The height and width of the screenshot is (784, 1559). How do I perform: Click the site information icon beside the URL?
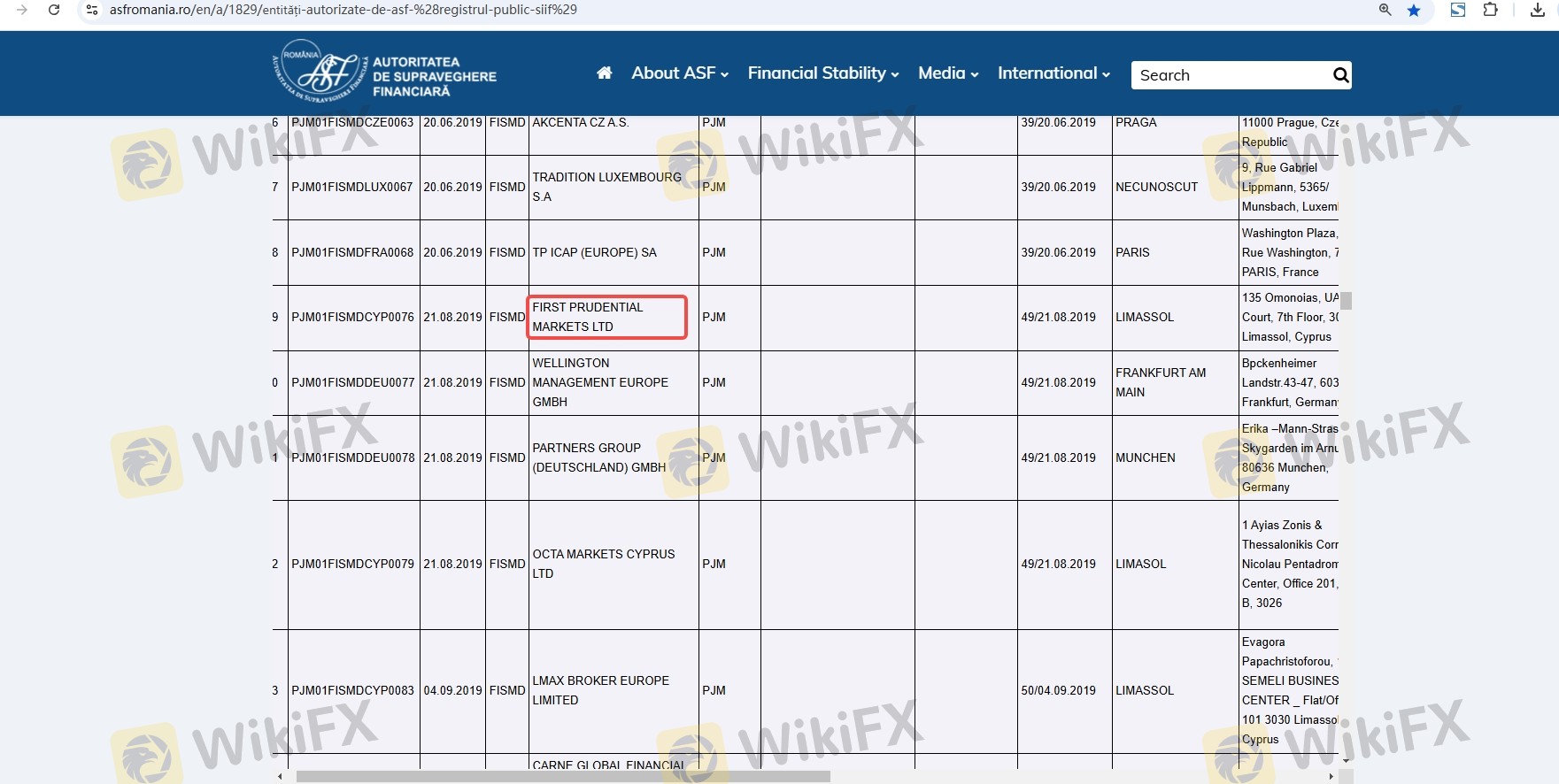pyautogui.click(x=91, y=10)
